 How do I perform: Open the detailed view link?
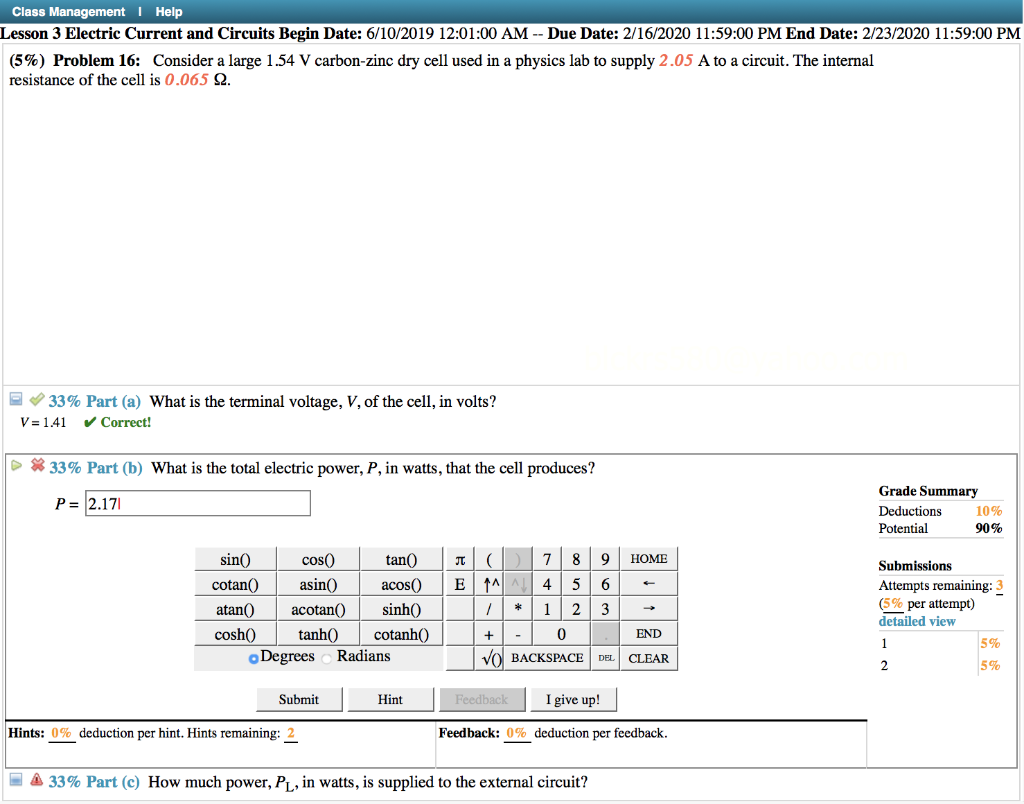(x=917, y=621)
